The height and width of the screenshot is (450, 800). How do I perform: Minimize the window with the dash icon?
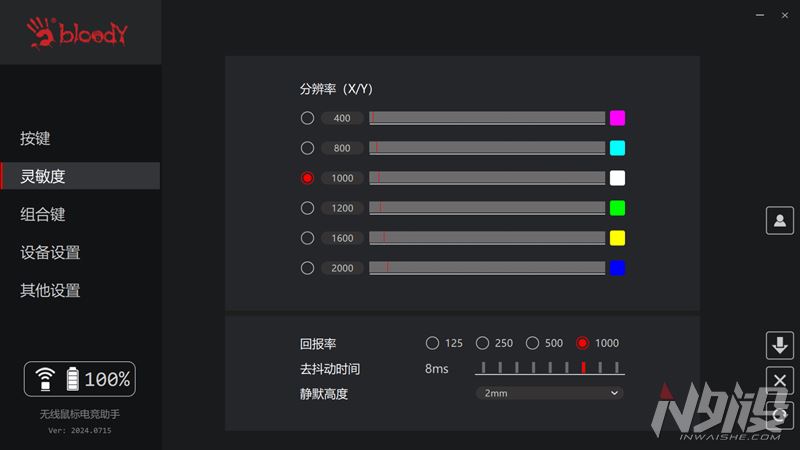tap(756, 17)
